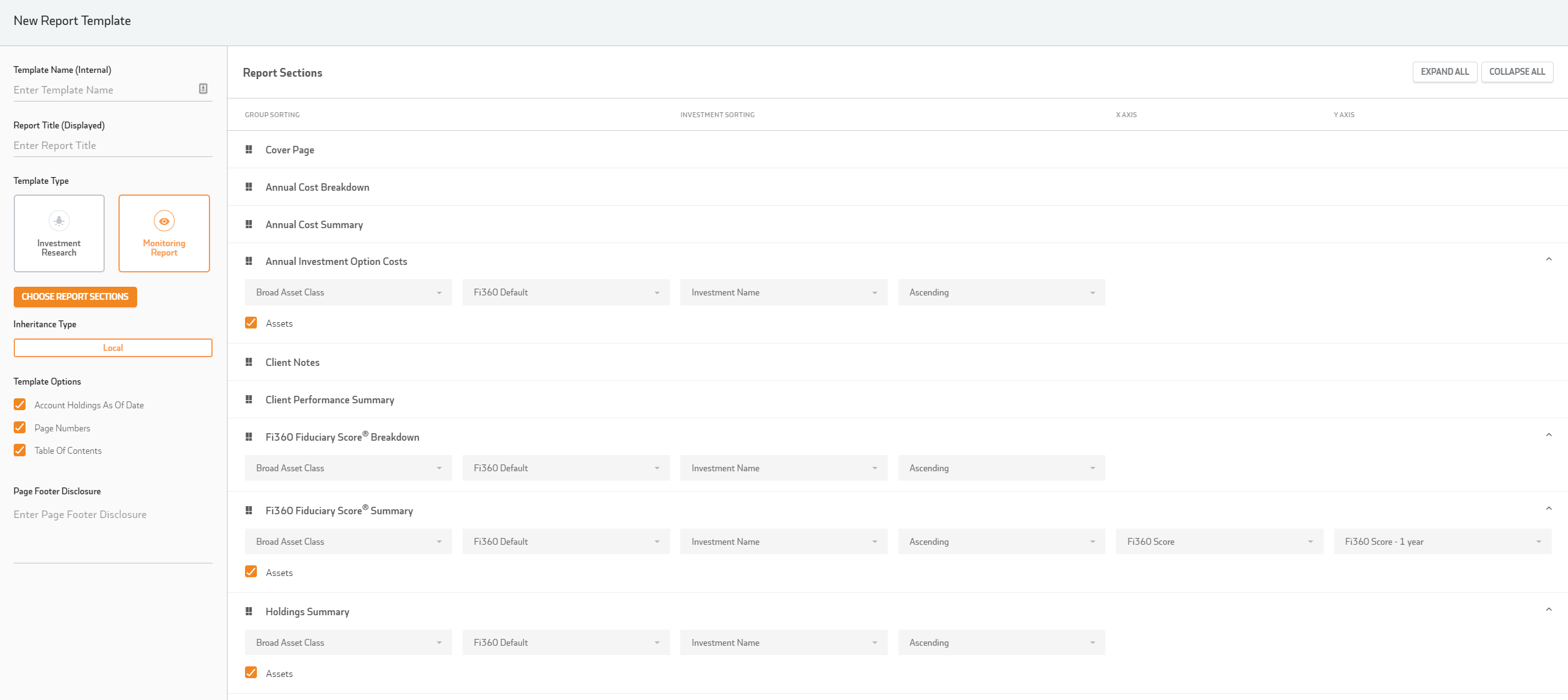1568x700 pixels.
Task: Click the drag handle beside Cover Page
Action: click(x=249, y=150)
